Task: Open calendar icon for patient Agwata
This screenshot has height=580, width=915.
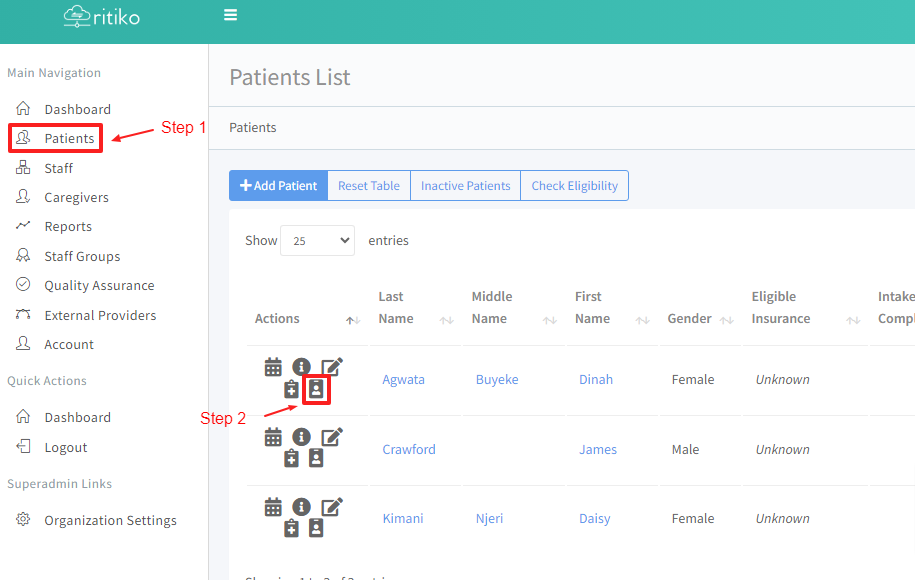Action: tap(273, 367)
